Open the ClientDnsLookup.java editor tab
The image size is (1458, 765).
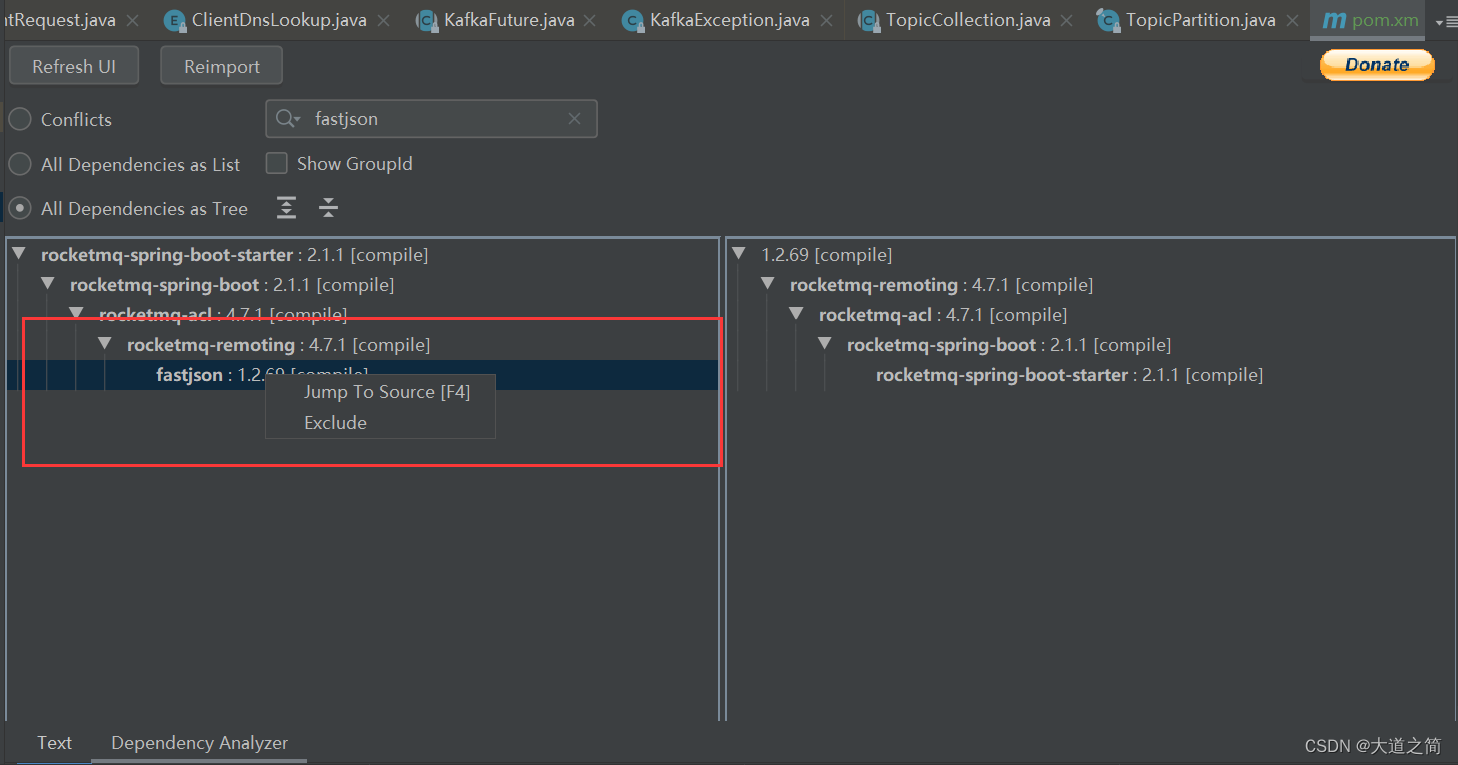tap(279, 20)
